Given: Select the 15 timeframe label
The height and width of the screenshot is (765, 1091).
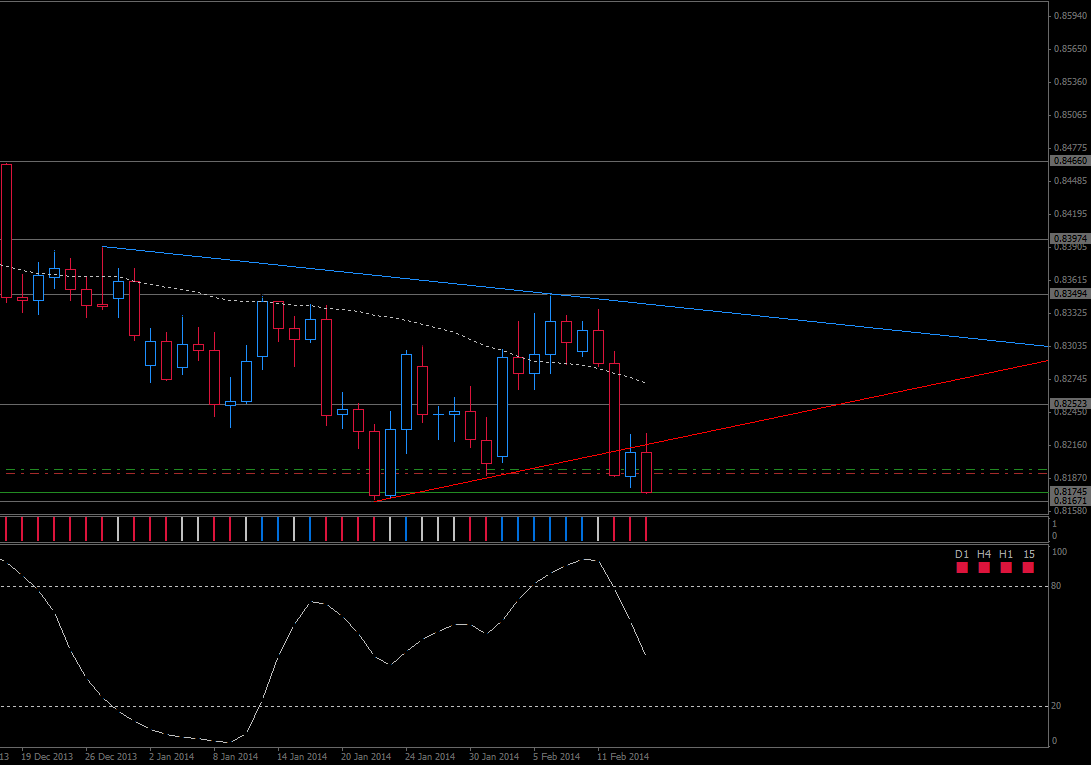Looking at the screenshot, I should click(x=1029, y=554).
